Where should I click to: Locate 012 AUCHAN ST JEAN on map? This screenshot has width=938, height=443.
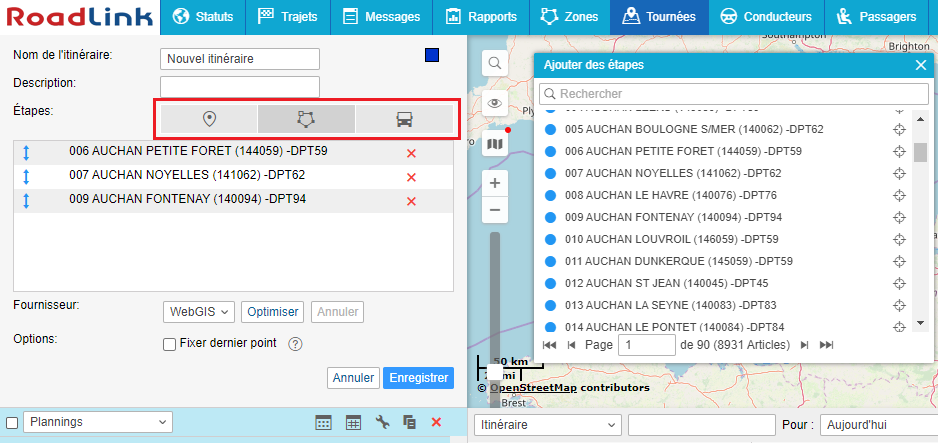pyautogui.click(x=899, y=283)
